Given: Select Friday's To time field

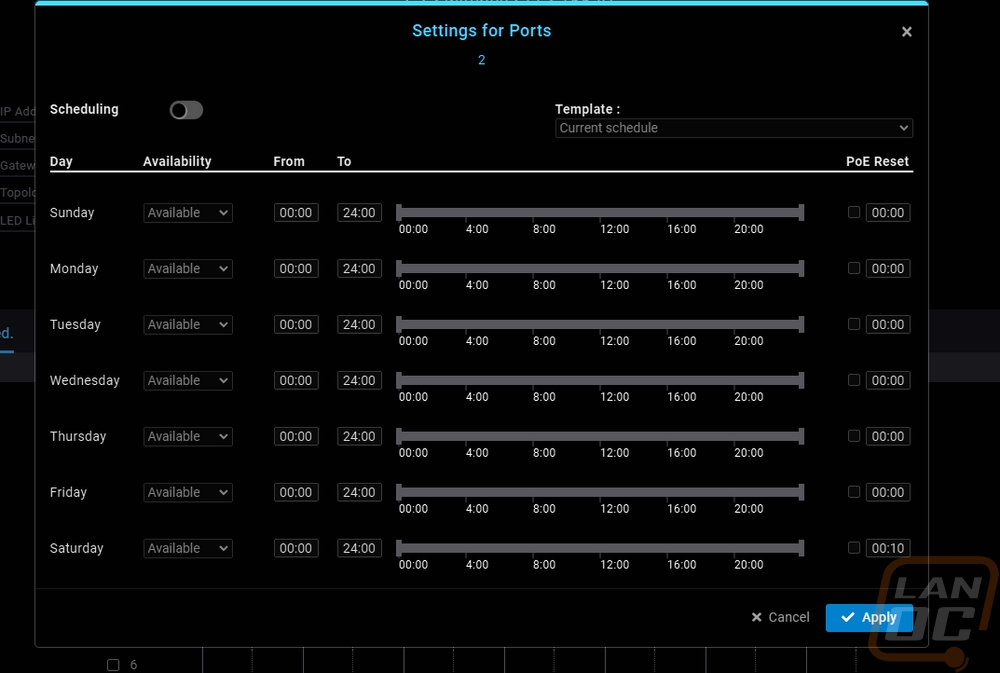Looking at the screenshot, I should click(x=359, y=493).
